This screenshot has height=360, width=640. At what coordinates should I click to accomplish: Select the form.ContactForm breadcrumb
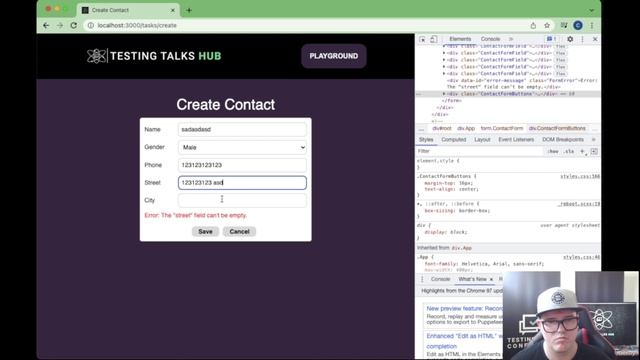click(502, 128)
